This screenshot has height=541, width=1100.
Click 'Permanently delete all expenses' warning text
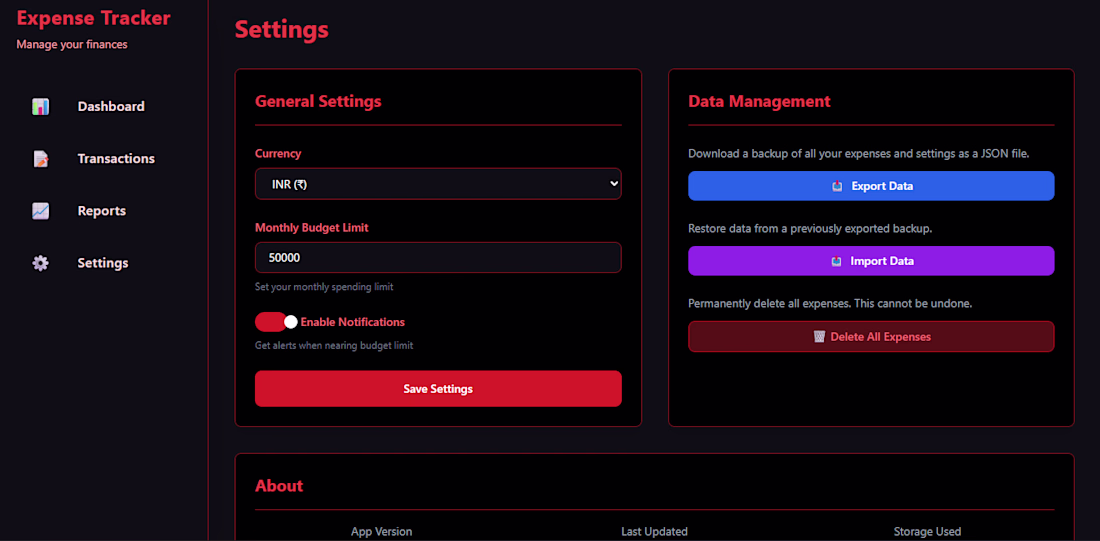[830, 304]
